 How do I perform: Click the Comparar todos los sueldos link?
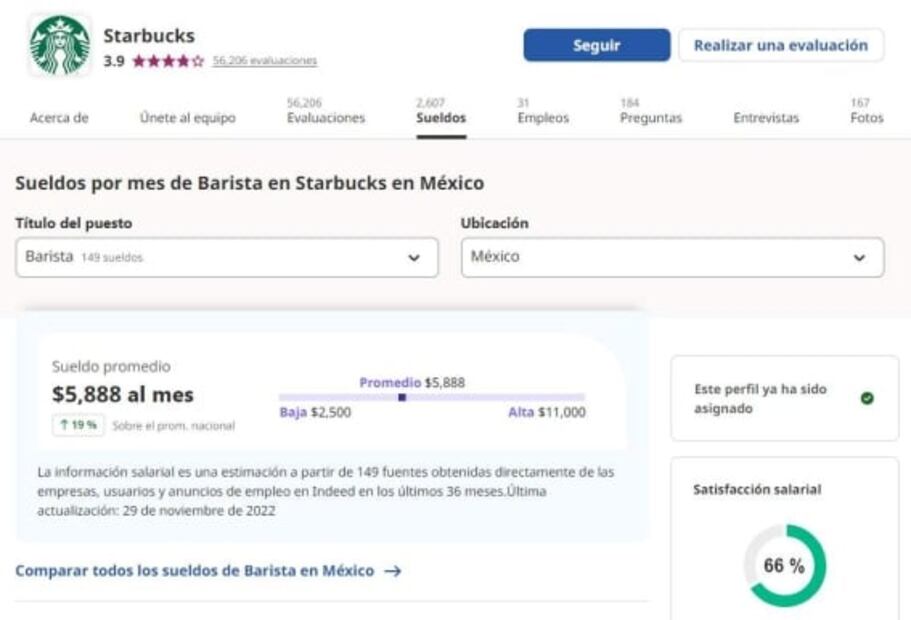(195, 570)
